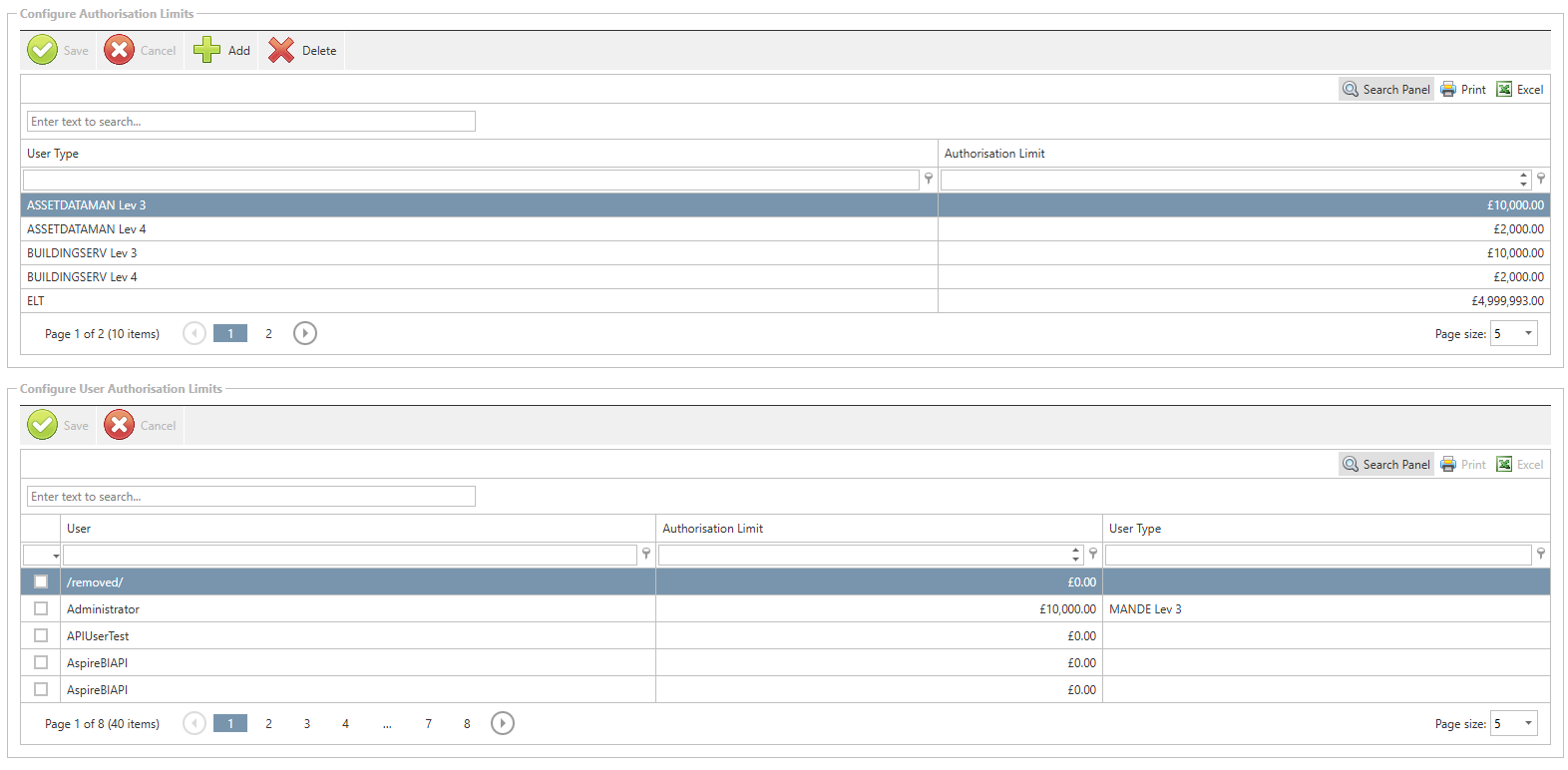Click the green plus Add icon

(207, 50)
